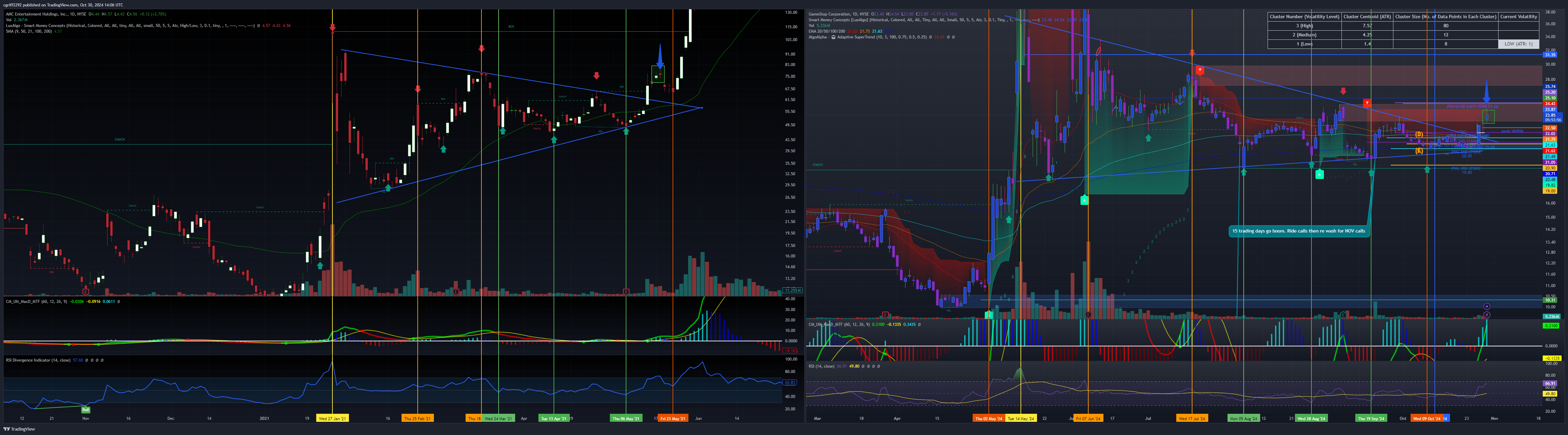The height and width of the screenshot is (435, 1568).
Task: Open the earnings E marker near Nov on AMC chart
Action: (86, 292)
